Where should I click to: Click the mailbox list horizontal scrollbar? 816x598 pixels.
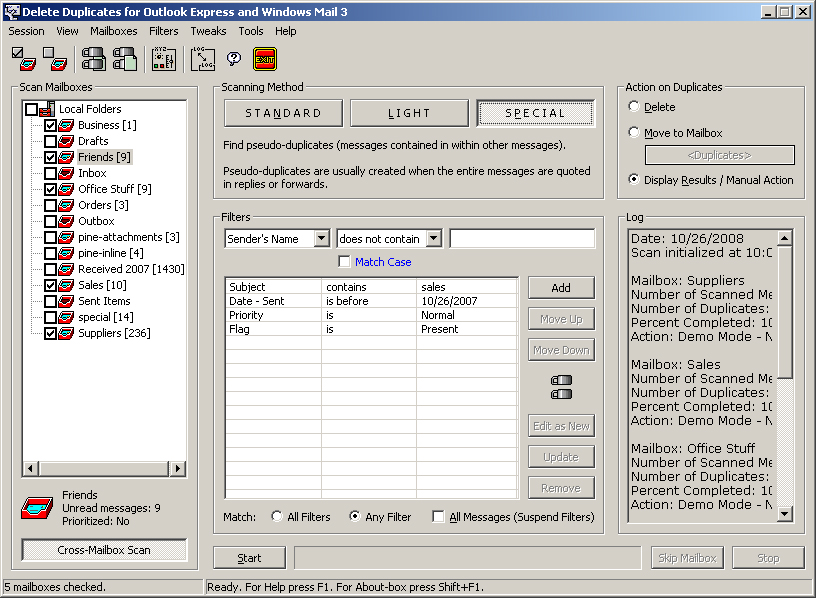pos(104,468)
